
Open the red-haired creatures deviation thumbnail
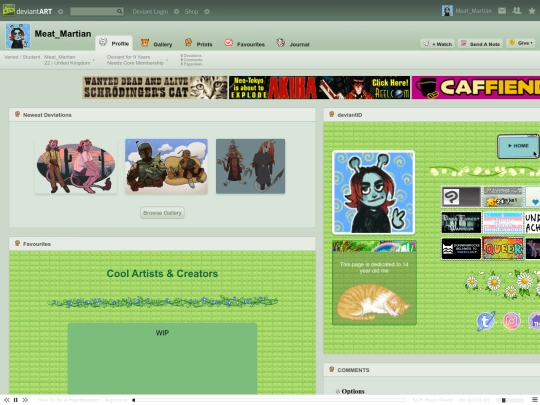tap(250, 166)
